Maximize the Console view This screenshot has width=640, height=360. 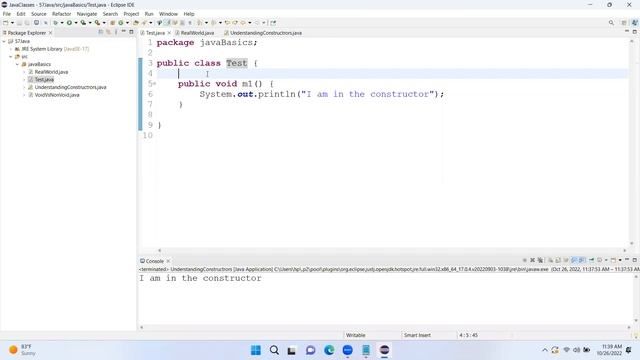(x=635, y=260)
